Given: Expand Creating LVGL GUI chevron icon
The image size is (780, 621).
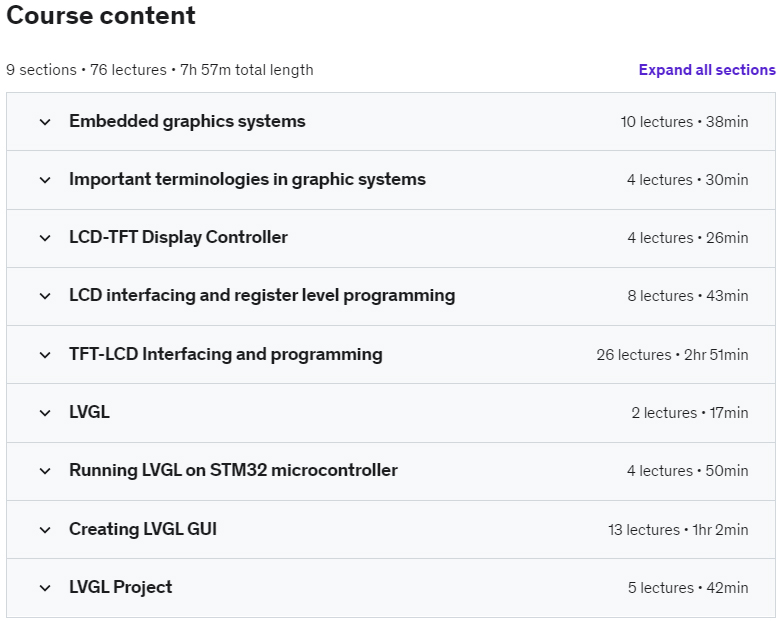Looking at the screenshot, I should [45, 530].
